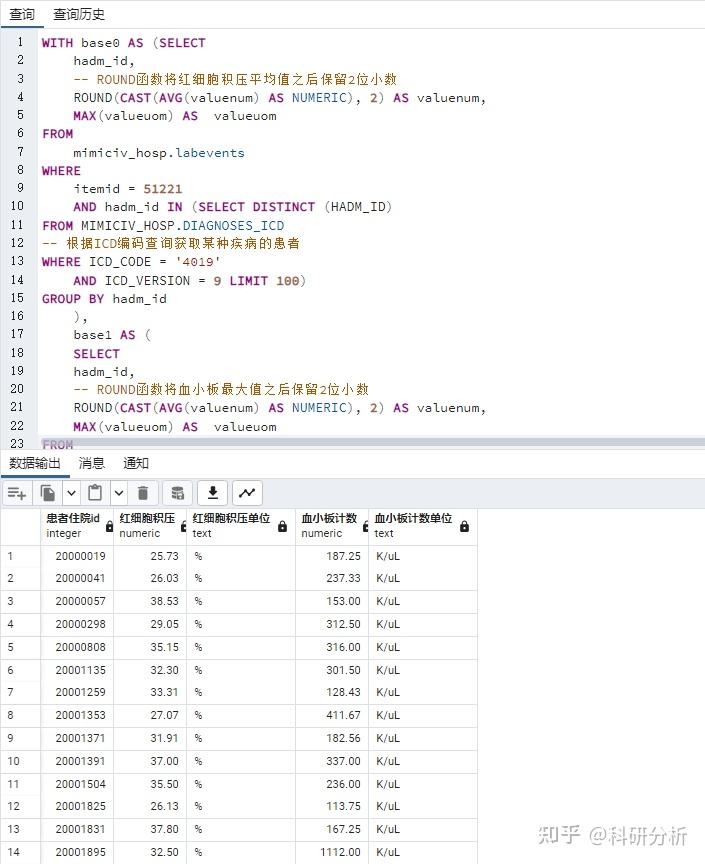Switch to the 查询 tab
The image size is (705, 864).
tap(22, 14)
